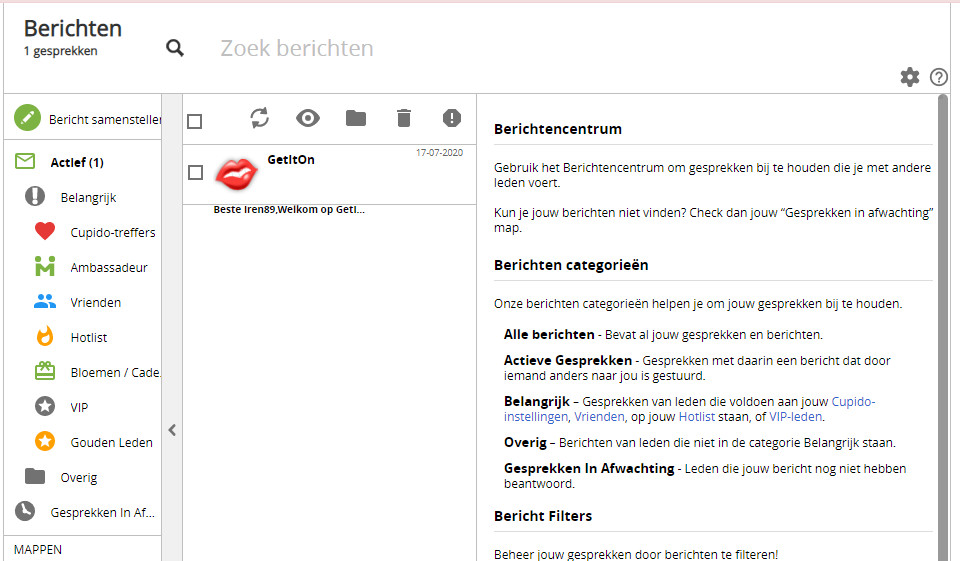Screen dimensions: 960x561
Task: Open the VIP-leden link
Action: pos(796,417)
